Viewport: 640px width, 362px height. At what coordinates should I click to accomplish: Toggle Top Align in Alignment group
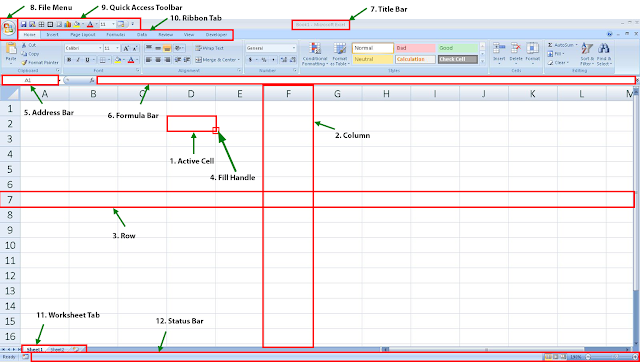click(x=149, y=48)
